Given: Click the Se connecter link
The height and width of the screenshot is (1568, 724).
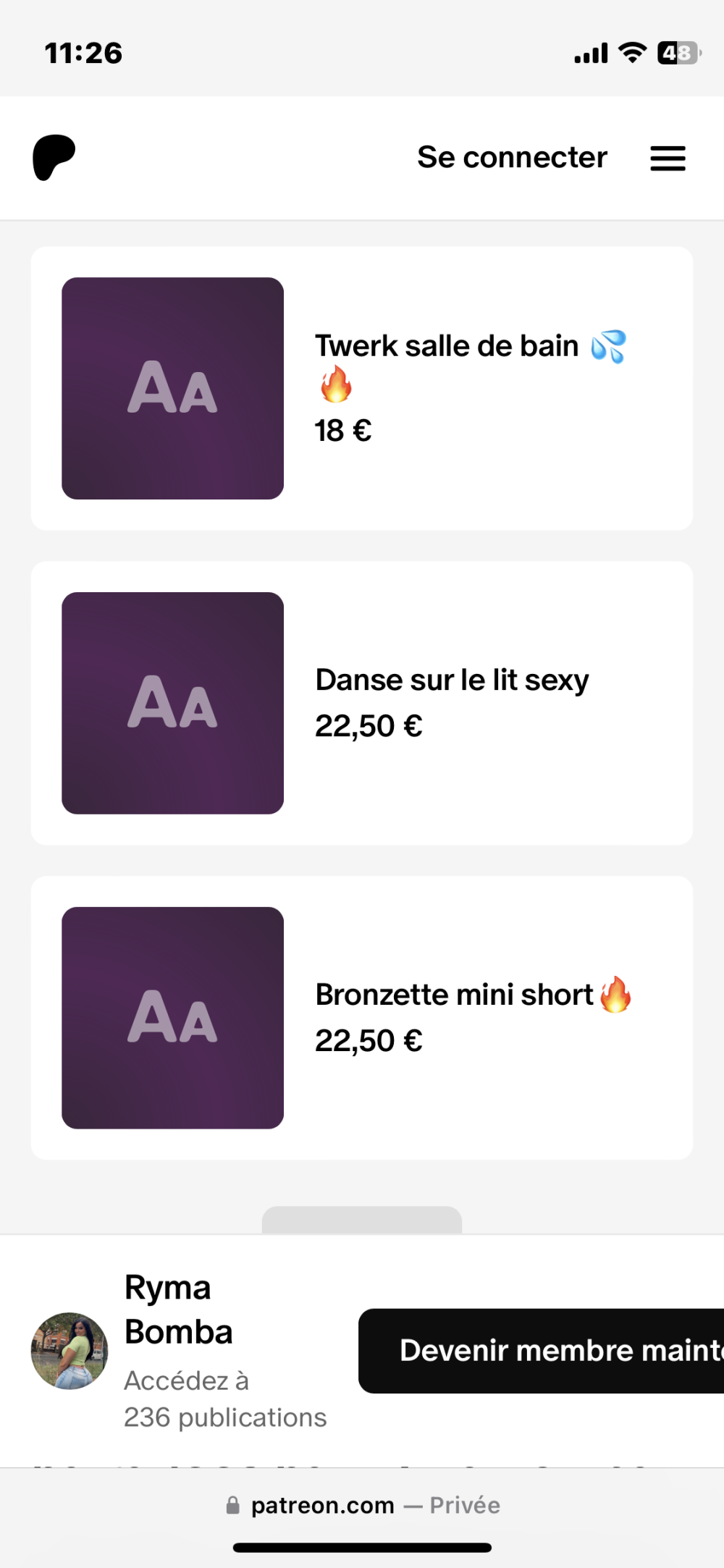Looking at the screenshot, I should pyautogui.click(x=512, y=157).
